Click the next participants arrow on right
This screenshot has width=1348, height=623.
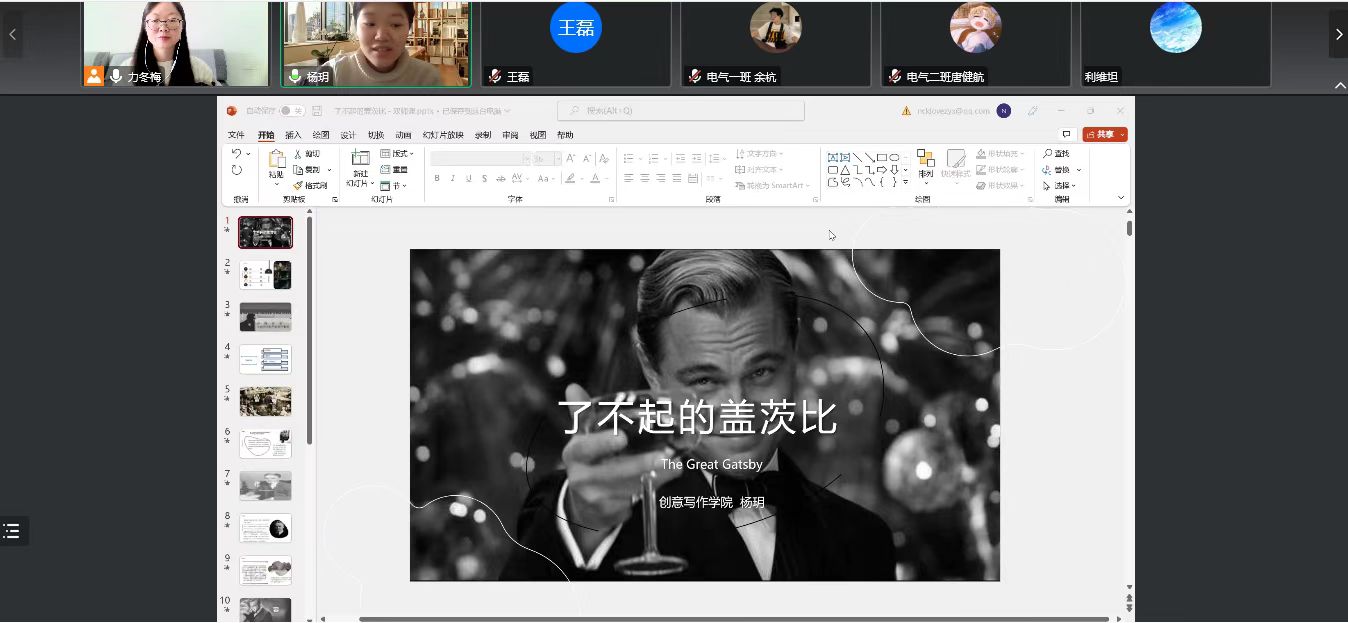pos(1338,35)
